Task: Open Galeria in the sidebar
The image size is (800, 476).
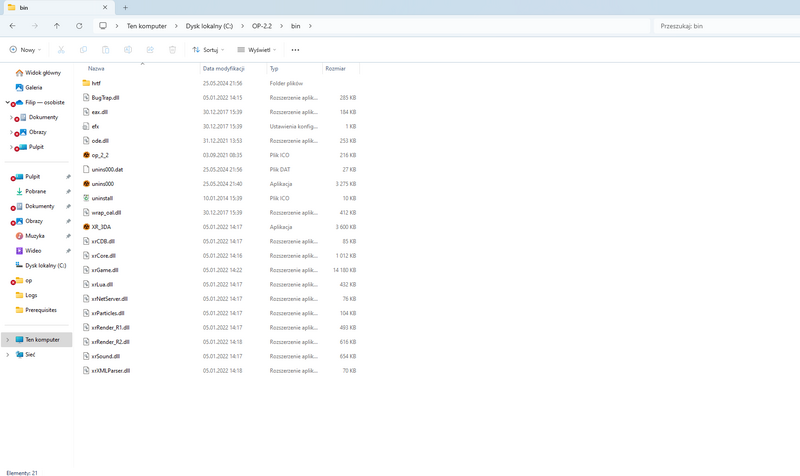Action: tap(33, 88)
